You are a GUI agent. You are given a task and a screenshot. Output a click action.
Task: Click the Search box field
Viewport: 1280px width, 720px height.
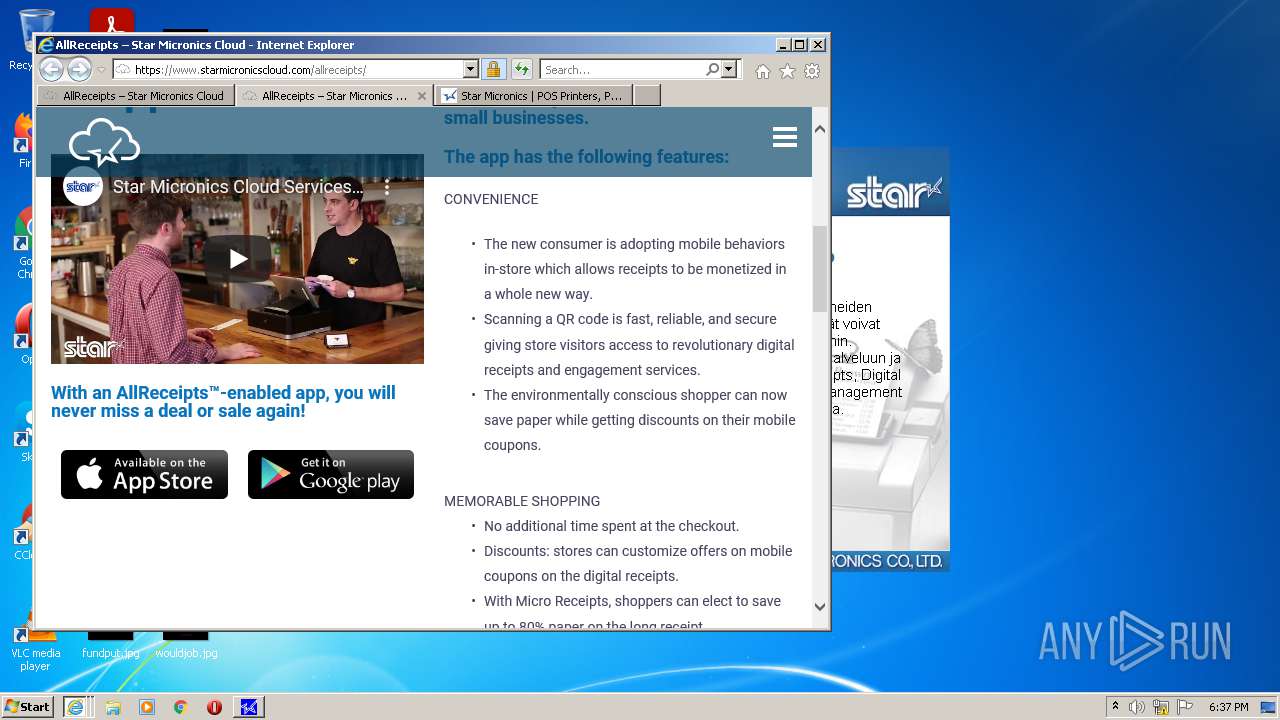[x=622, y=70]
